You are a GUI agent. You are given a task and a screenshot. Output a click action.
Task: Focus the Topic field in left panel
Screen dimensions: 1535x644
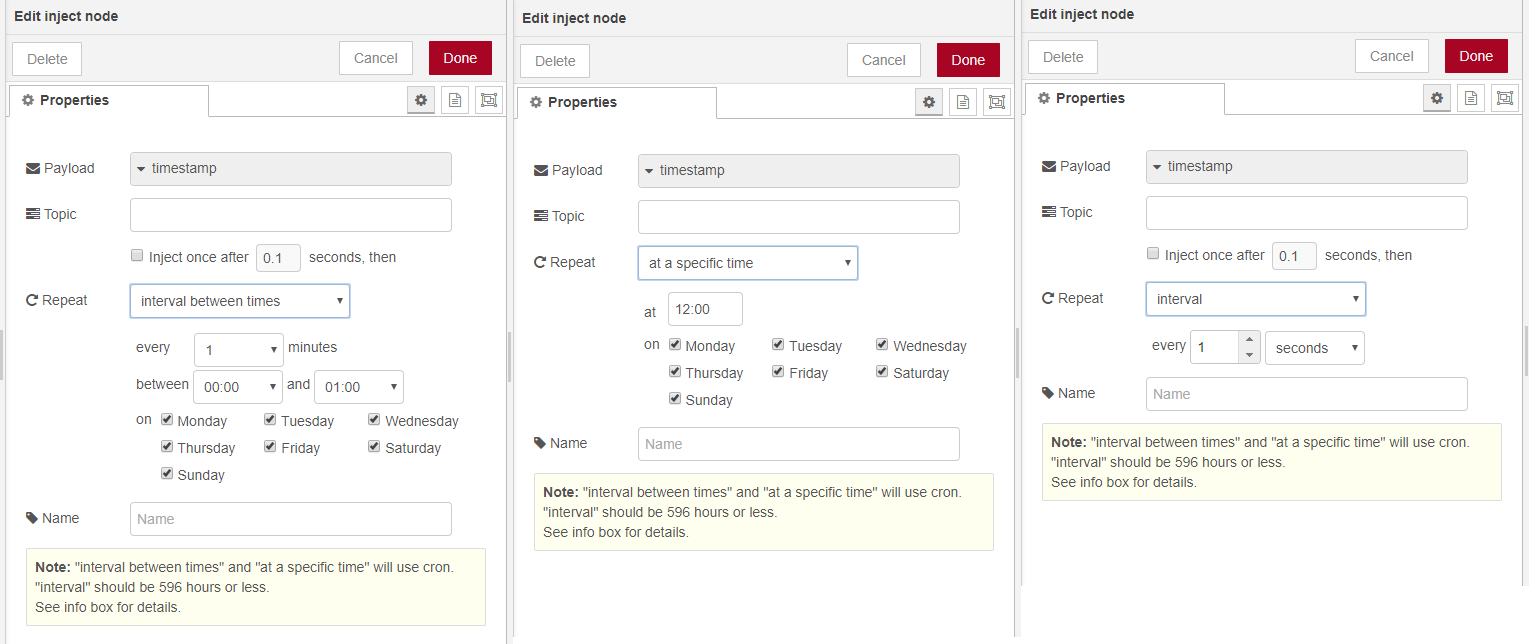click(291, 215)
